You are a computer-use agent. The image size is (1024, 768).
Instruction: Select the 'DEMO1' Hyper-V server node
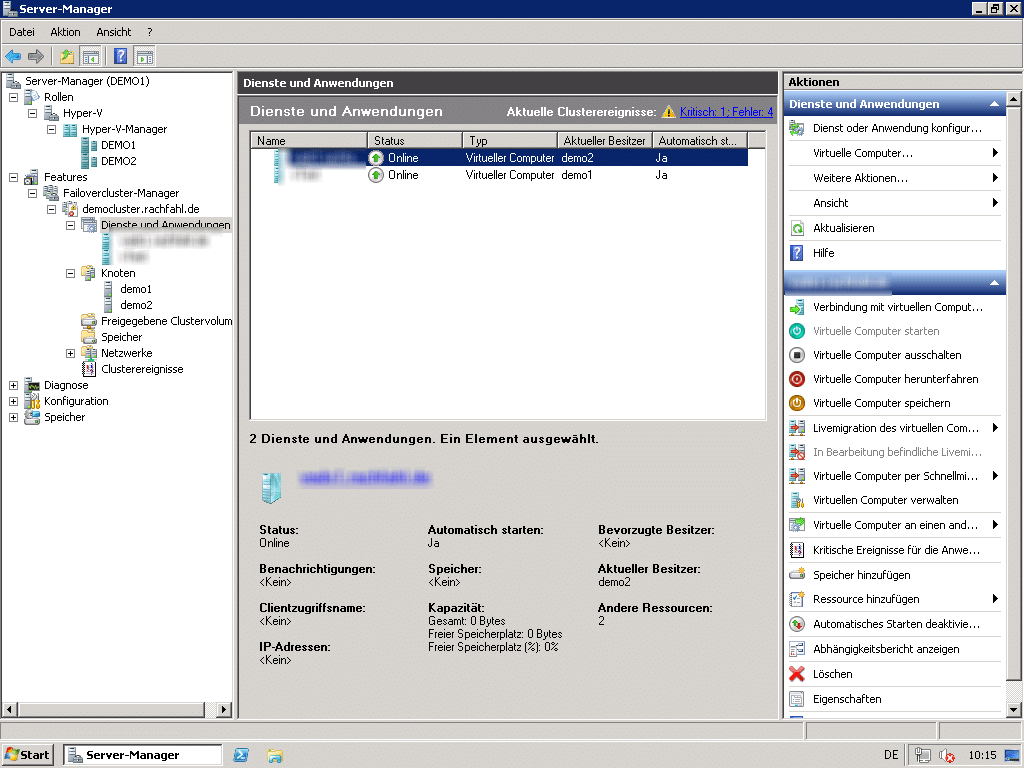click(118, 145)
